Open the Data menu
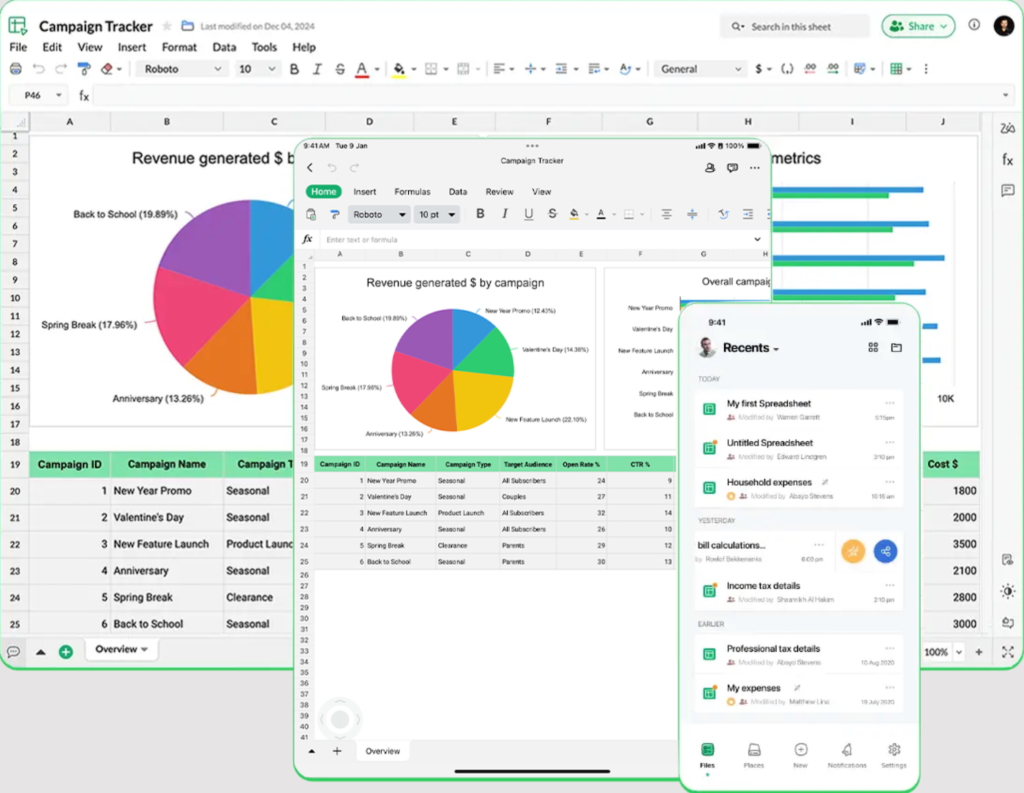Image resolution: width=1024 pixels, height=793 pixels. coord(224,47)
